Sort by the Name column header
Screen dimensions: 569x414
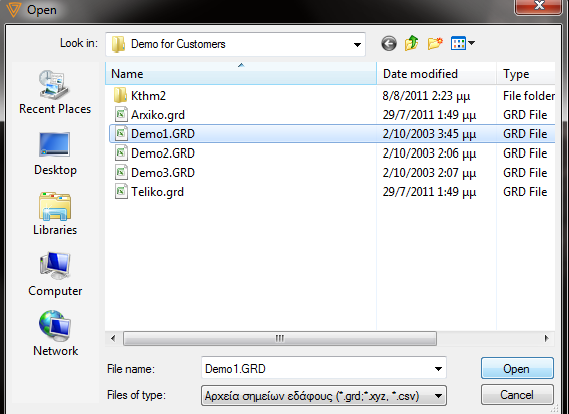click(x=241, y=74)
